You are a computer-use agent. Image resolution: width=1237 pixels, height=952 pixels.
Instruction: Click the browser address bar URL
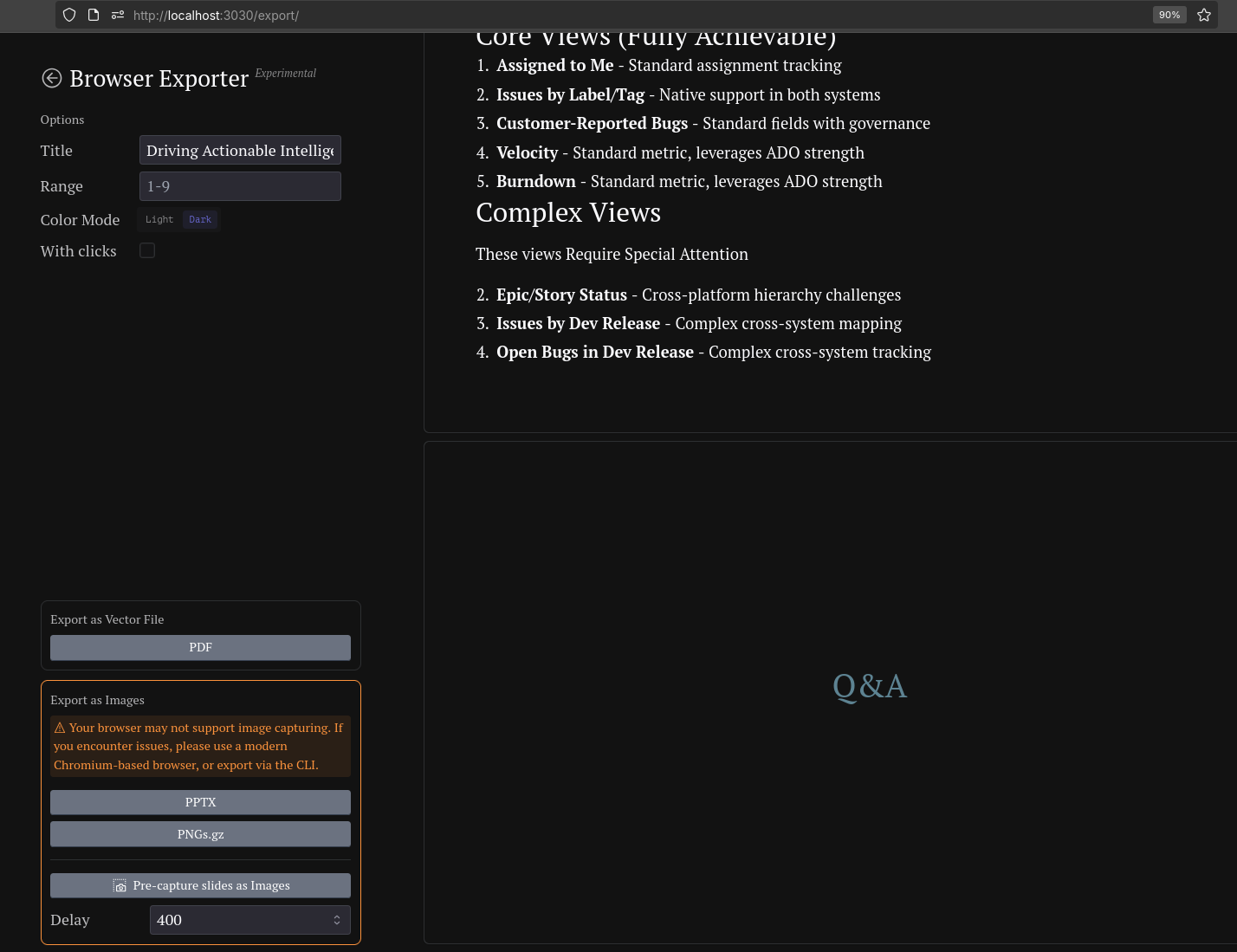(x=216, y=16)
